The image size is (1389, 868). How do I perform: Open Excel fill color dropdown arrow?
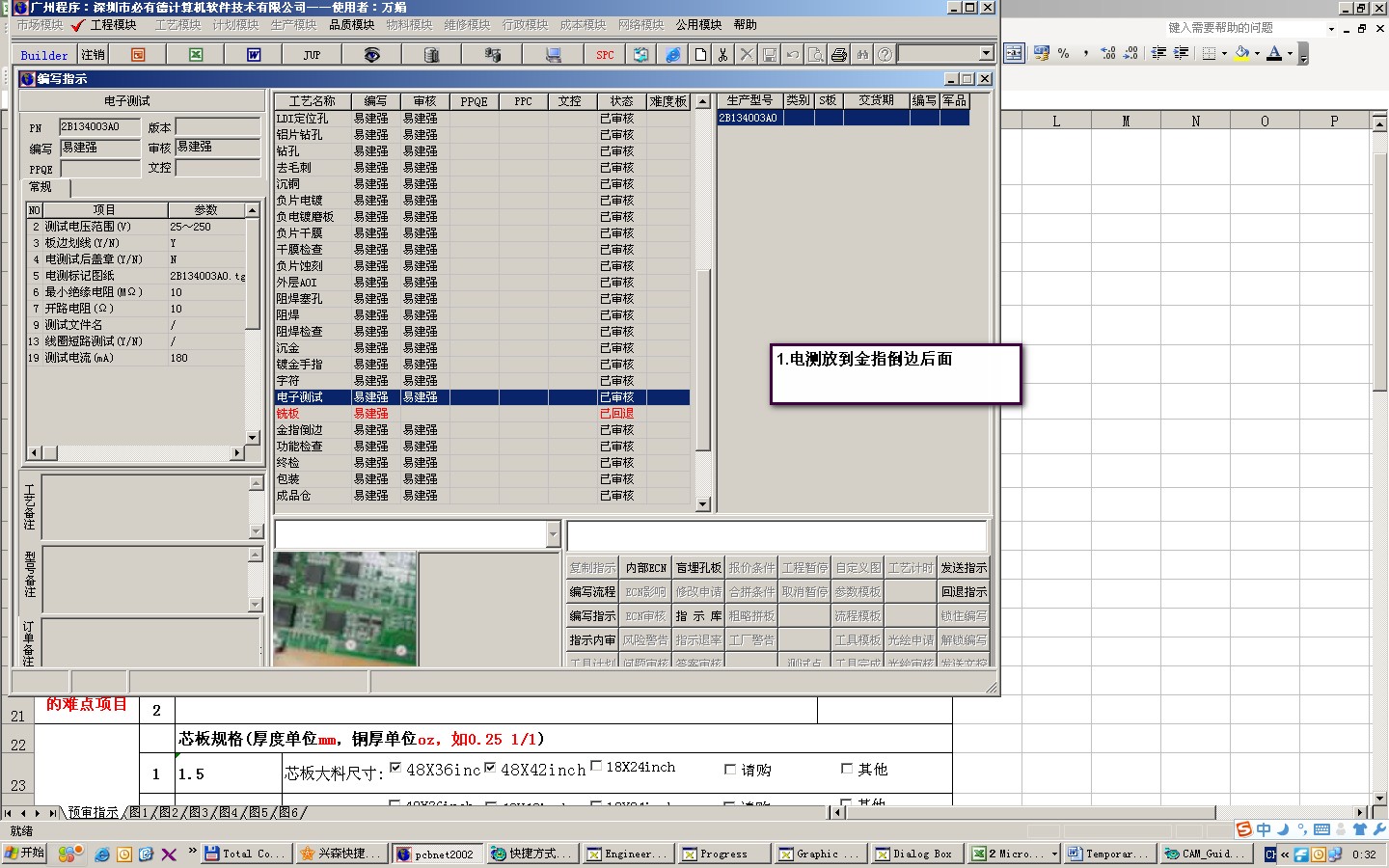tap(1257, 54)
